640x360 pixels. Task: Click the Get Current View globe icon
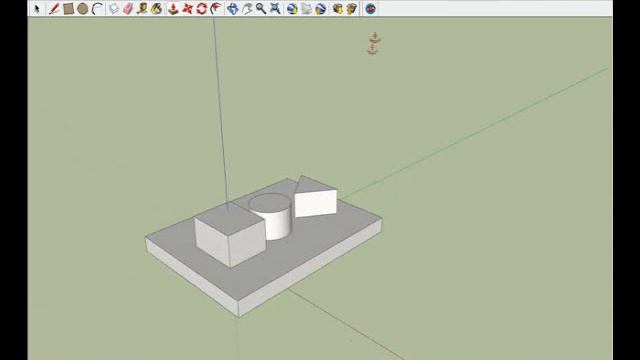(292, 9)
